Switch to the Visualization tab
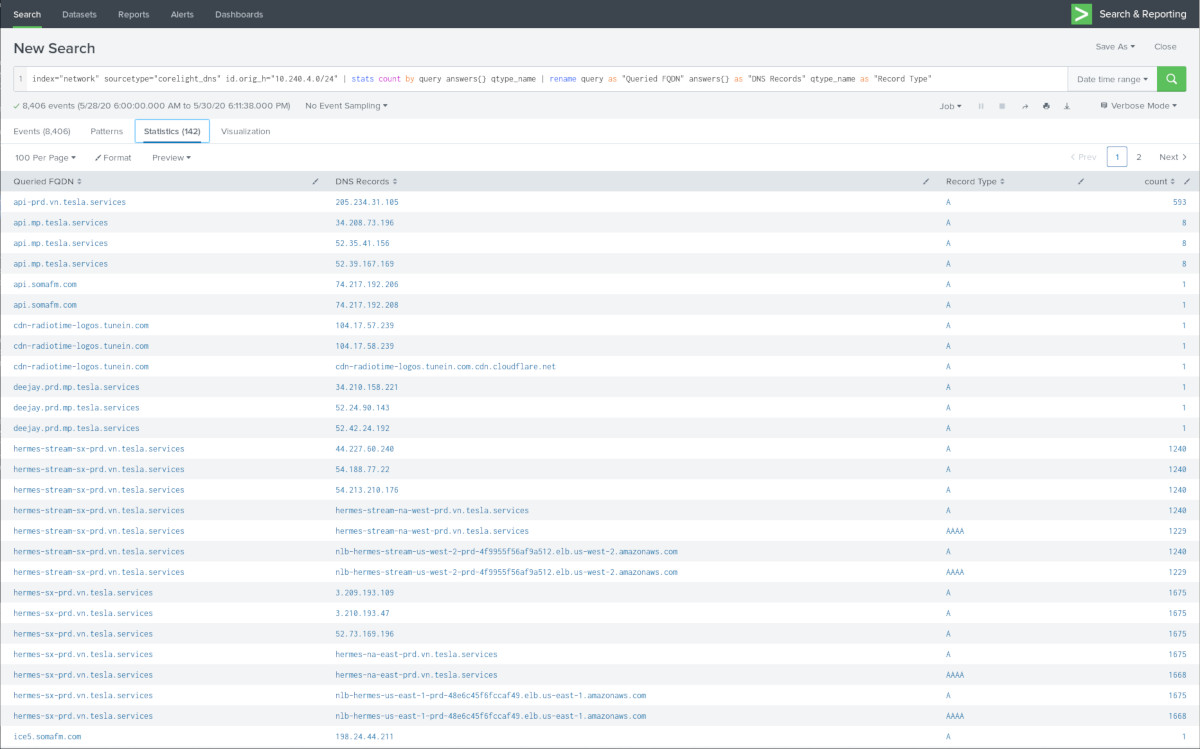Image resolution: width=1200 pixels, height=749 pixels. [246, 131]
